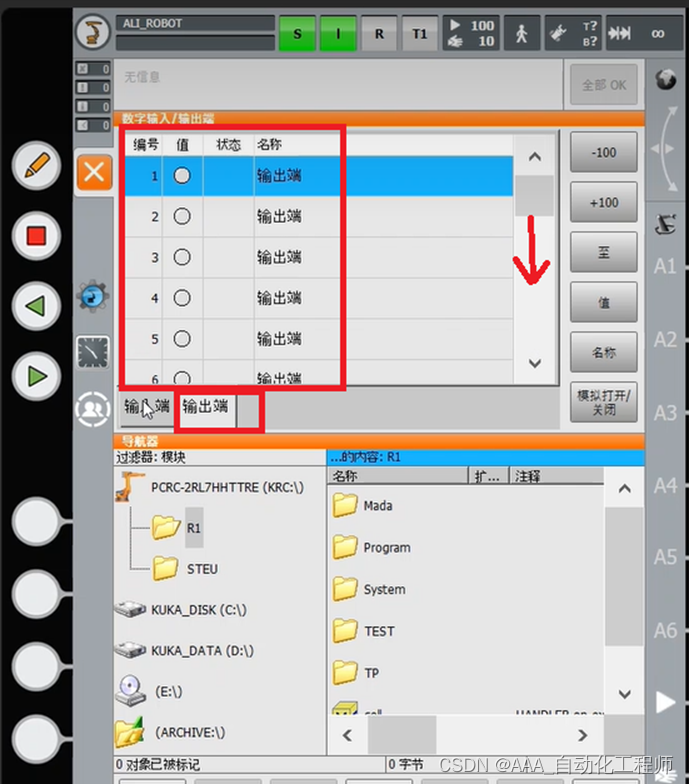Open the Program folder
Image resolution: width=689 pixels, height=784 pixels.
387,548
